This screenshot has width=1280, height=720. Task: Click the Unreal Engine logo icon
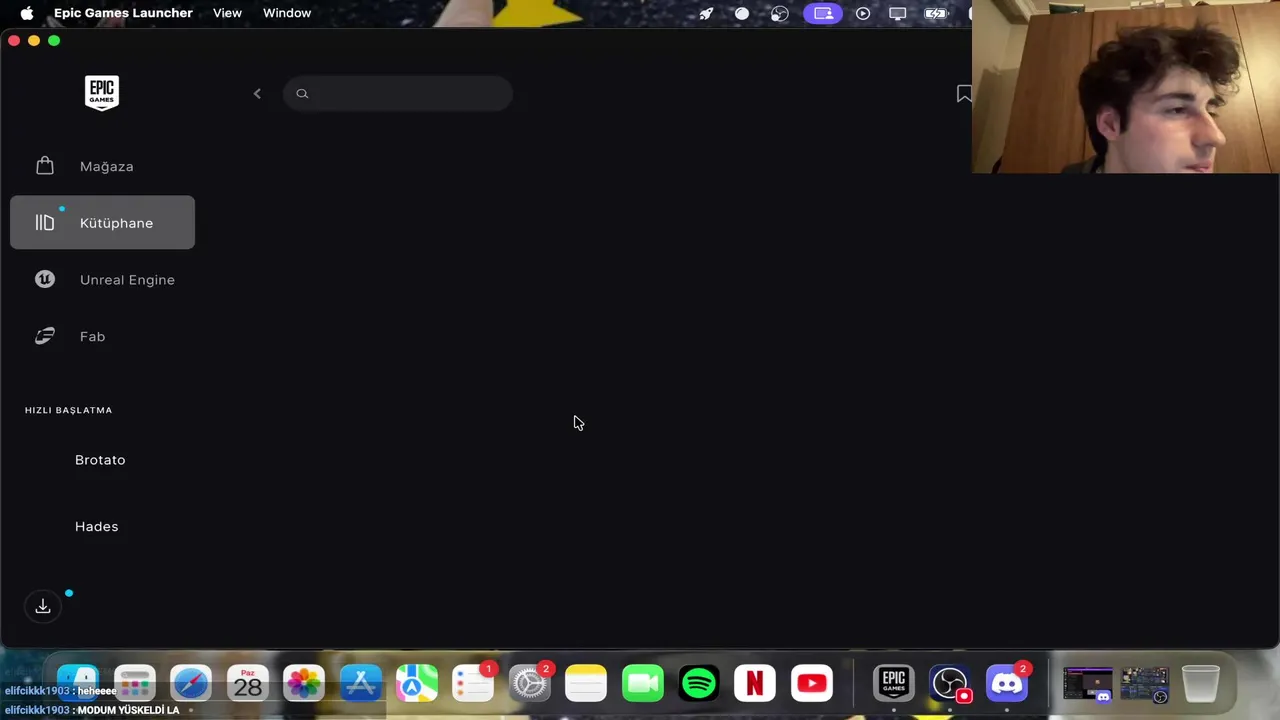tap(45, 279)
